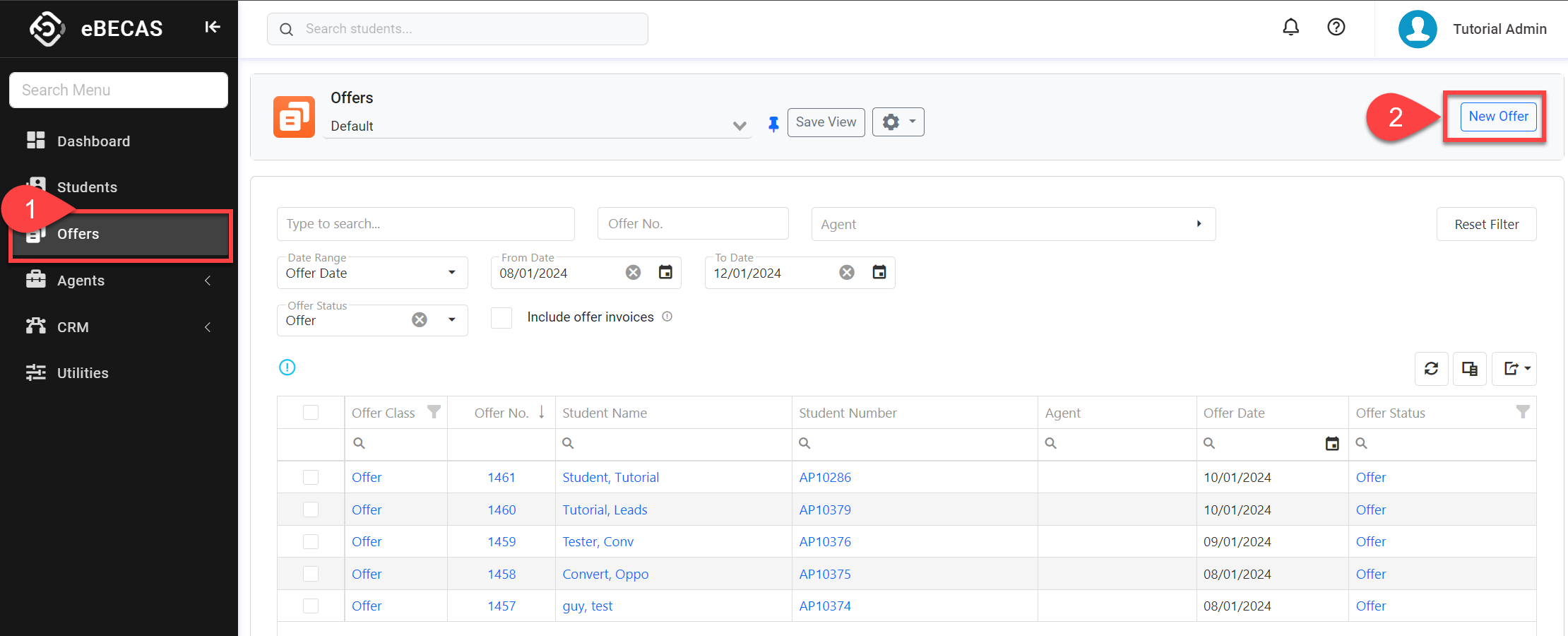Open student number AP10286
Viewport: 1568px width, 636px height.
tap(825, 478)
